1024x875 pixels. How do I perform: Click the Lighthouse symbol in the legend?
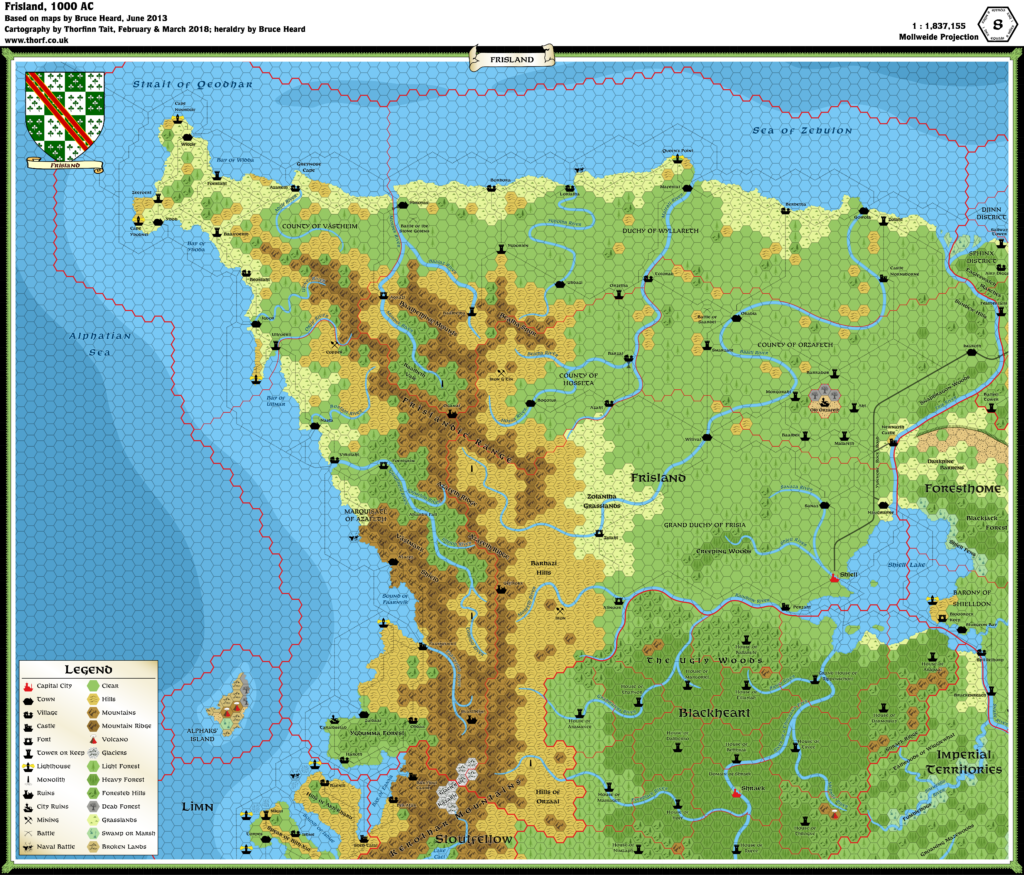point(28,766)
